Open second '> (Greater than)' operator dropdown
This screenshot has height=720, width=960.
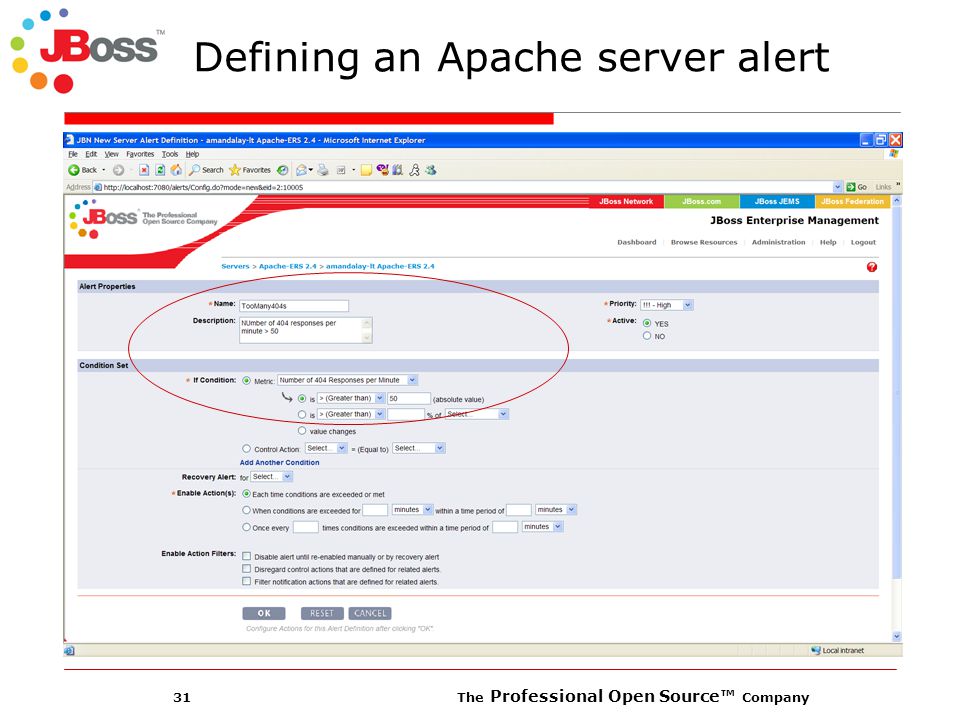351,414
